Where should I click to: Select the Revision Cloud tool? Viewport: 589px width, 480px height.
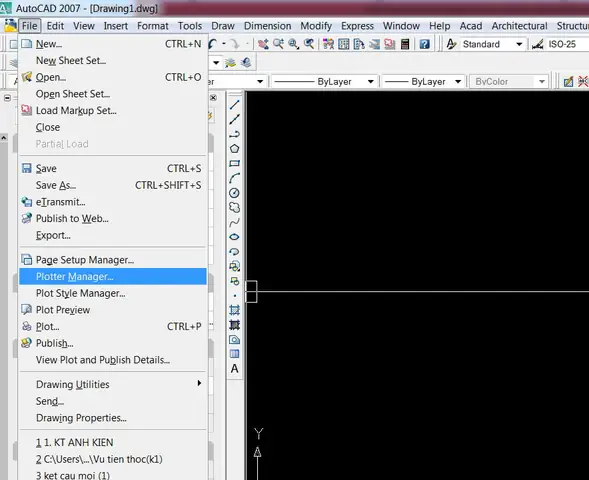tap(234, 207)
